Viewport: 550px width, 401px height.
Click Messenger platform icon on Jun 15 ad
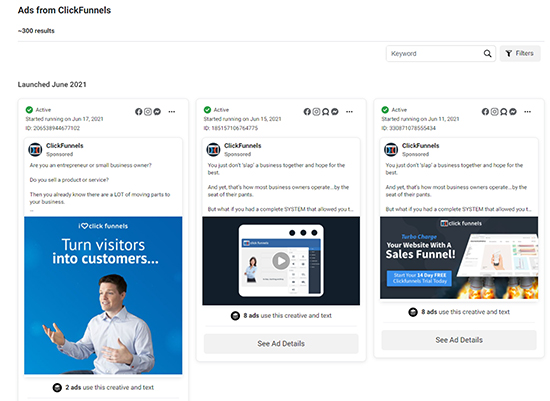pos(335,112)
